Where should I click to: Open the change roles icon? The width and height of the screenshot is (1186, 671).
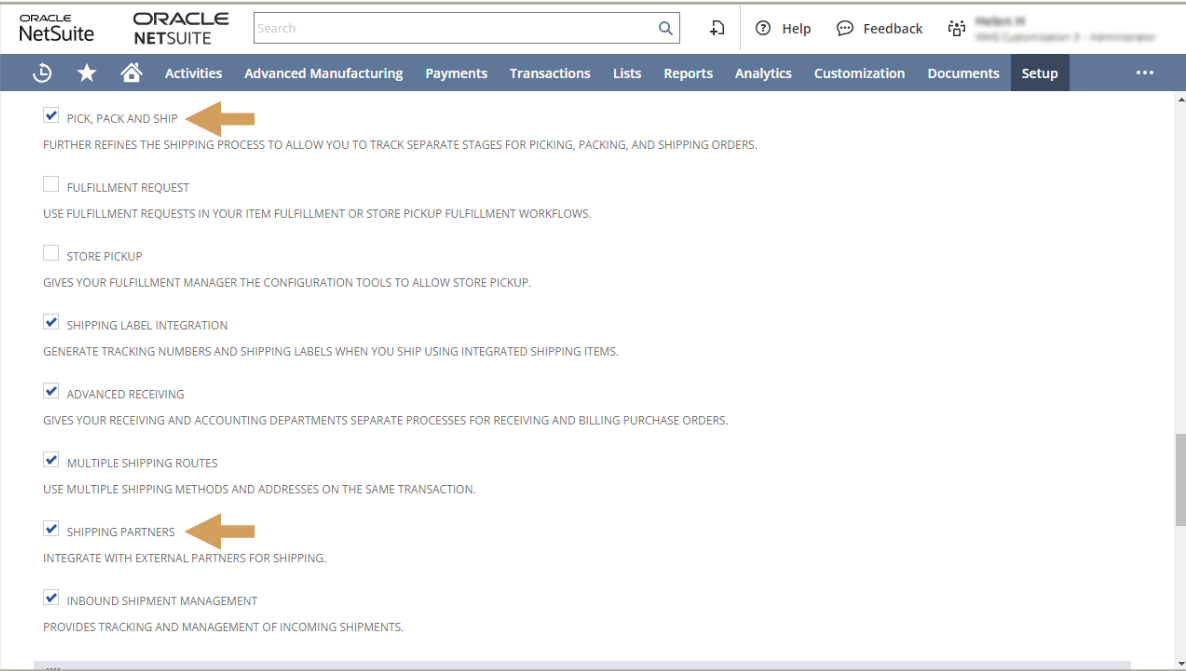[x=957, y=28]
